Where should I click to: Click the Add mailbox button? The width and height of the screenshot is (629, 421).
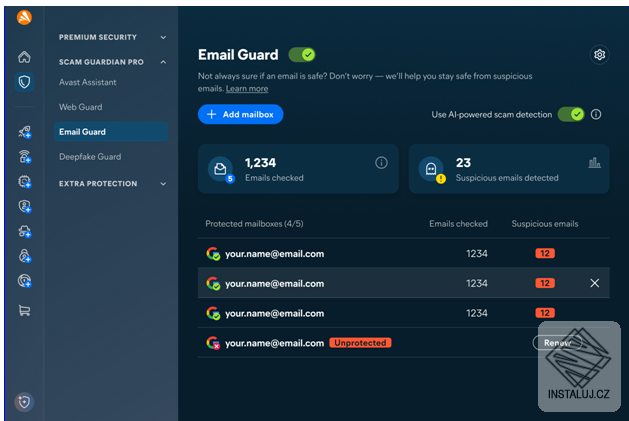pyautogui.click(x=240, y=114)
